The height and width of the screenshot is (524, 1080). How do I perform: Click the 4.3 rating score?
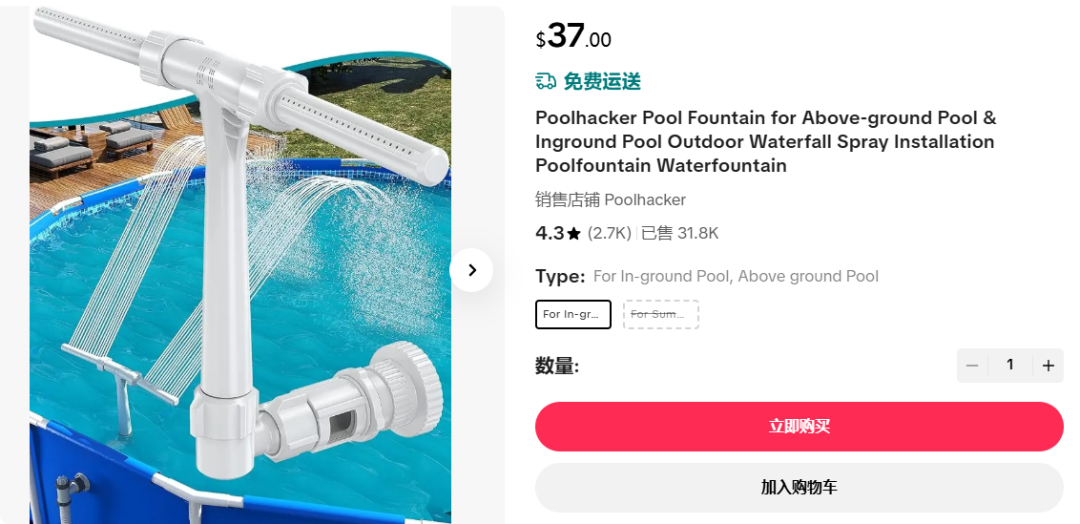click(x=550, y=233)
